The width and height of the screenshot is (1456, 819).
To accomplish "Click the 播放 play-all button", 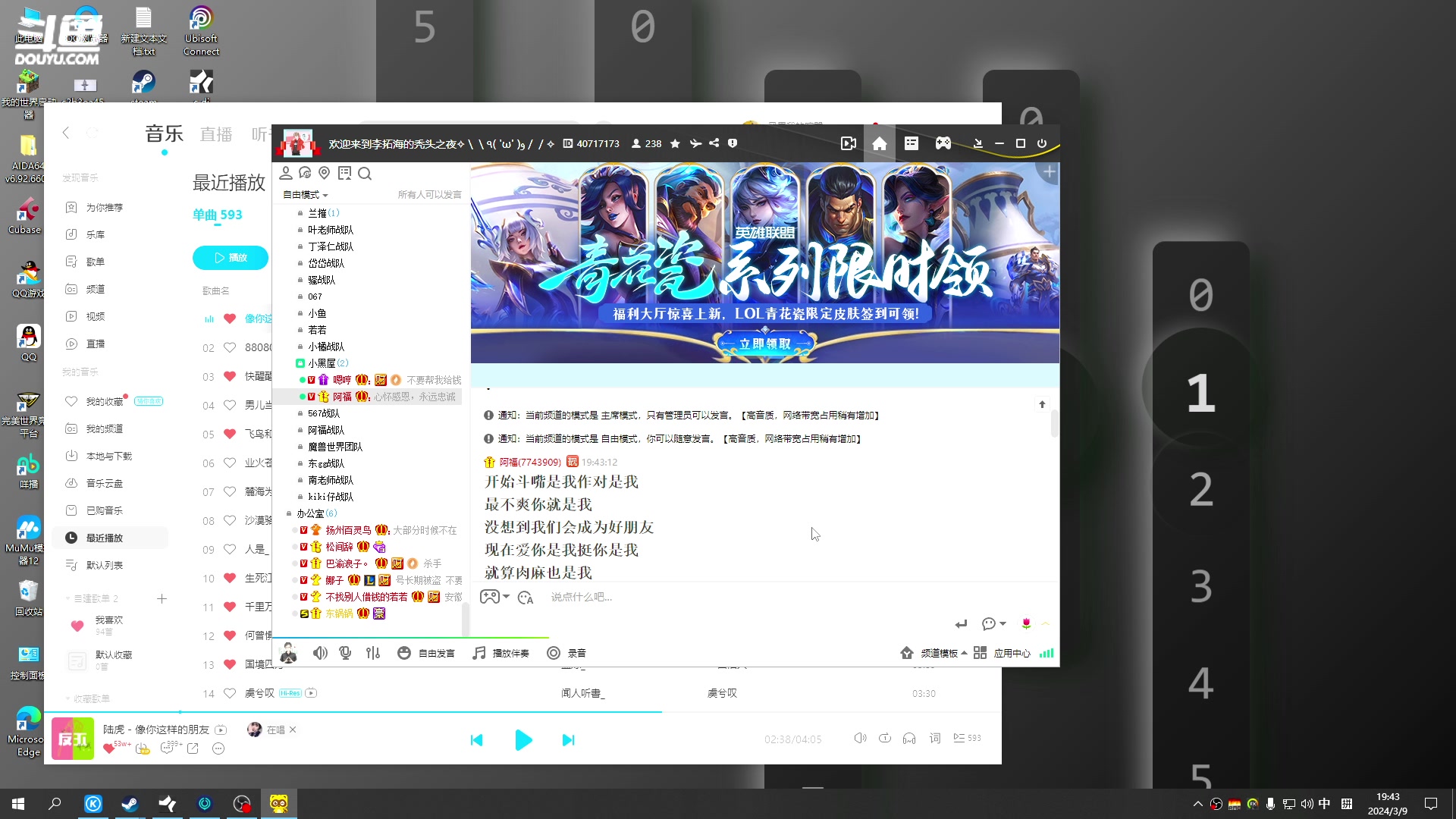I will (230, 258).
